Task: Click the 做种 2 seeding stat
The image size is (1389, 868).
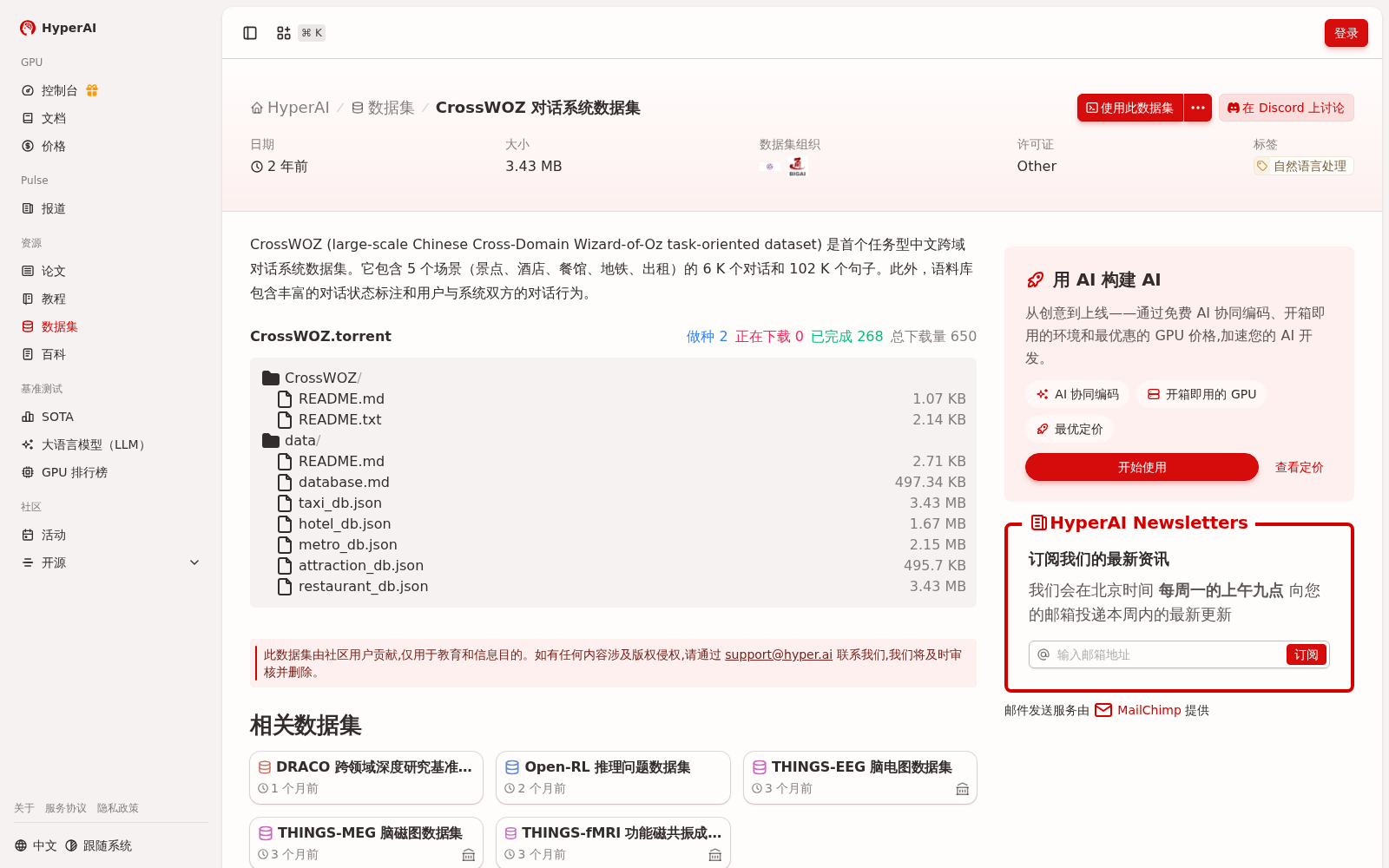Action: tap(707, 336)
